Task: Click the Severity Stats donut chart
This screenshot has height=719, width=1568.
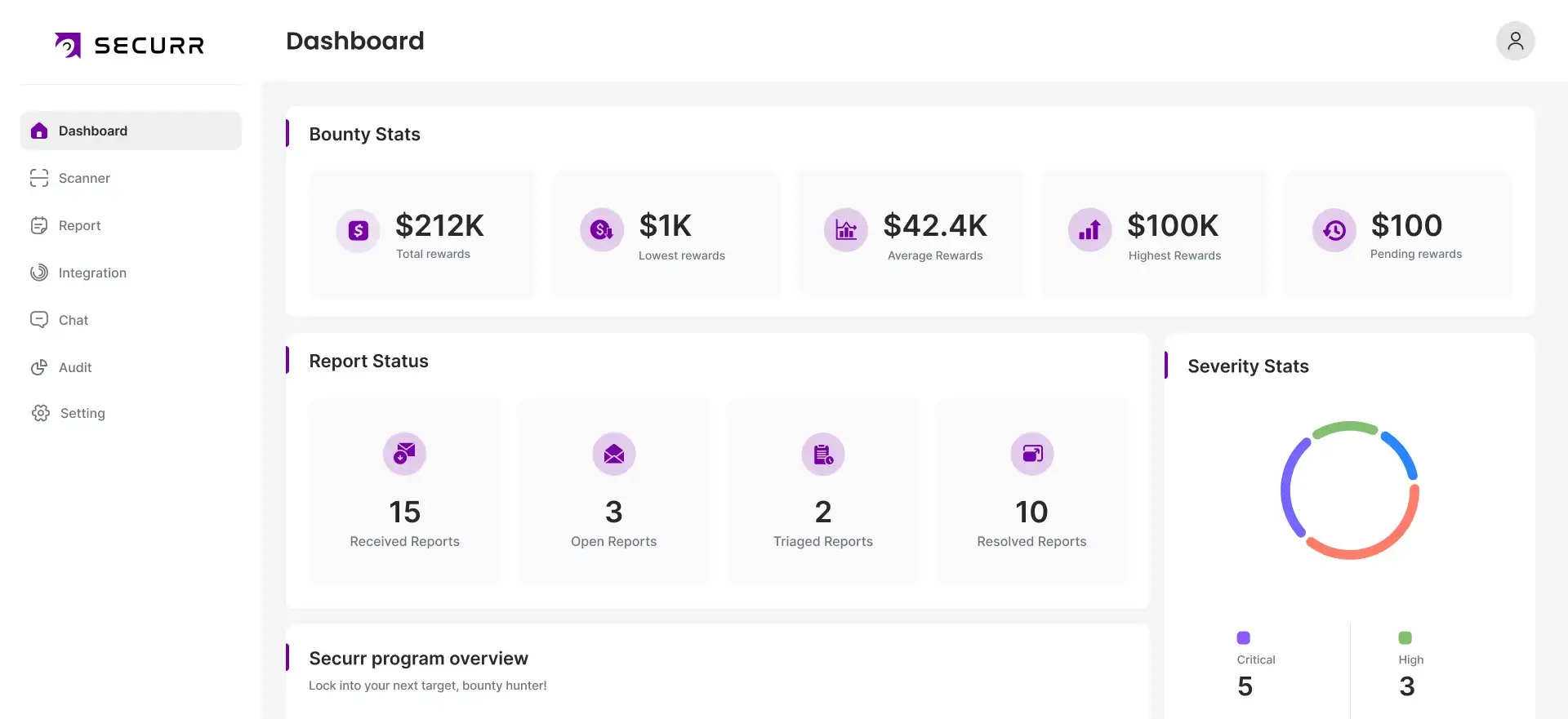Action: (x=1349, y=490)
